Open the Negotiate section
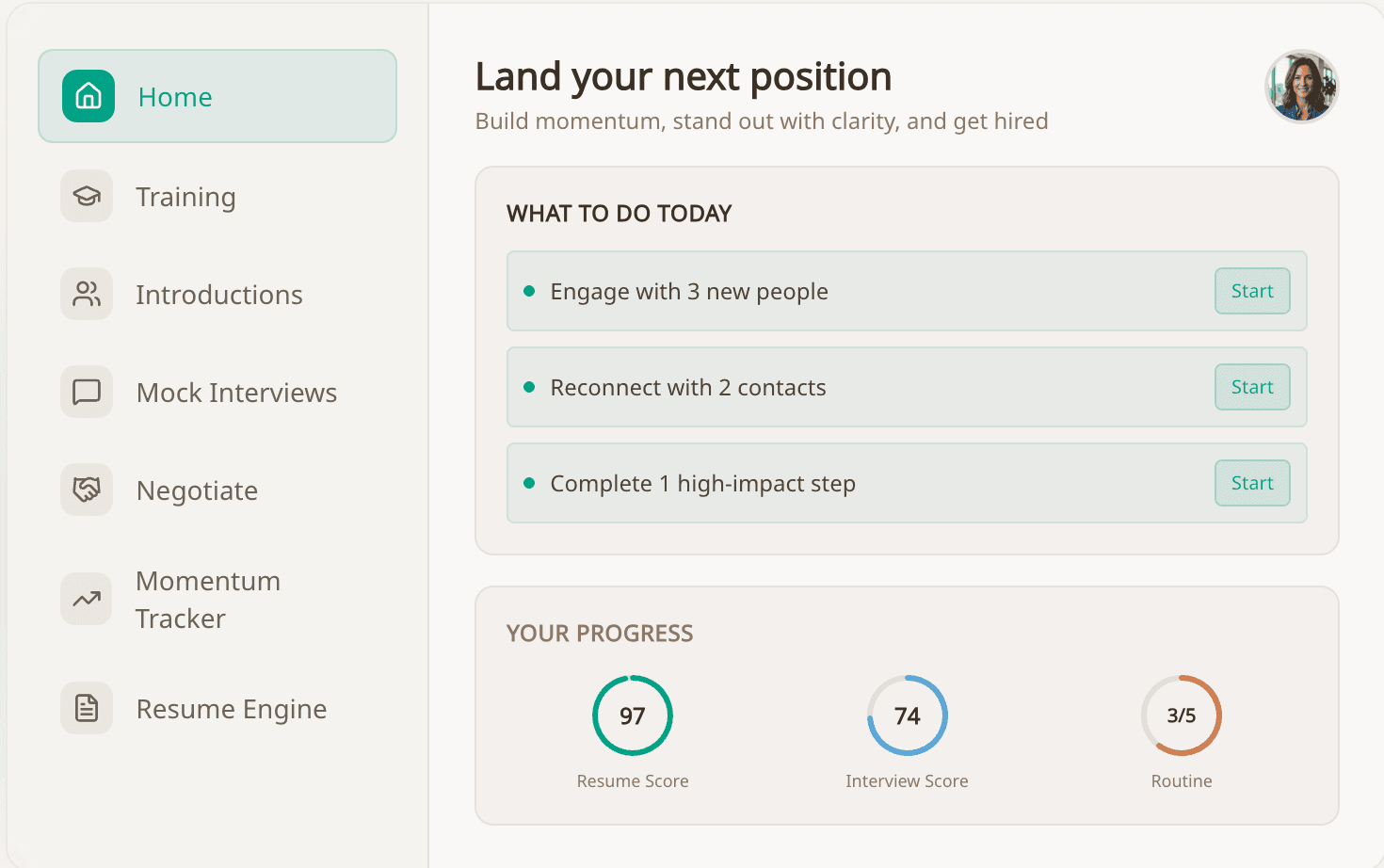The width and height of the screenshot is (1384, 868). coord(197,490)
